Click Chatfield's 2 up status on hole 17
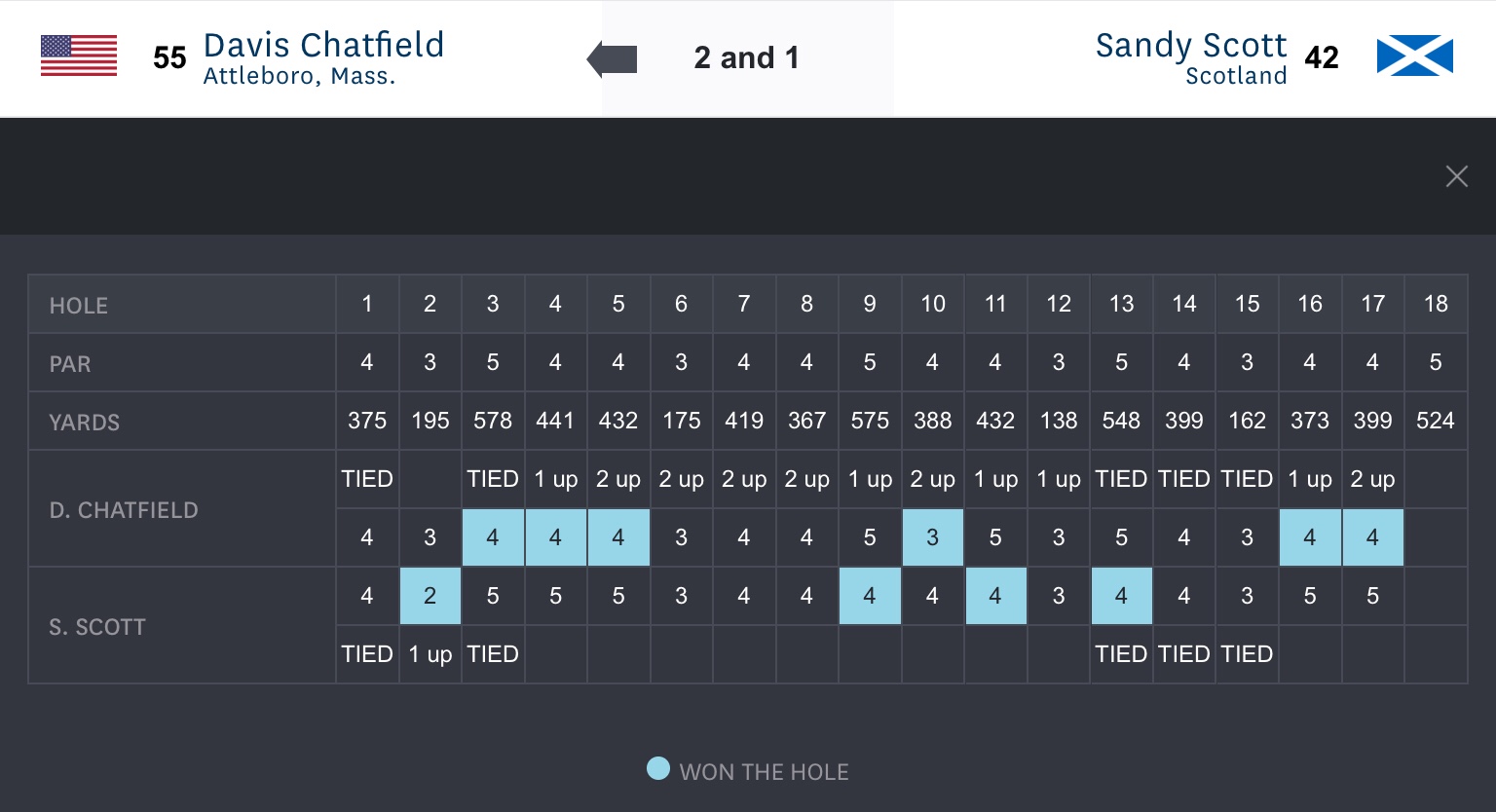 tap(1372, 479)
